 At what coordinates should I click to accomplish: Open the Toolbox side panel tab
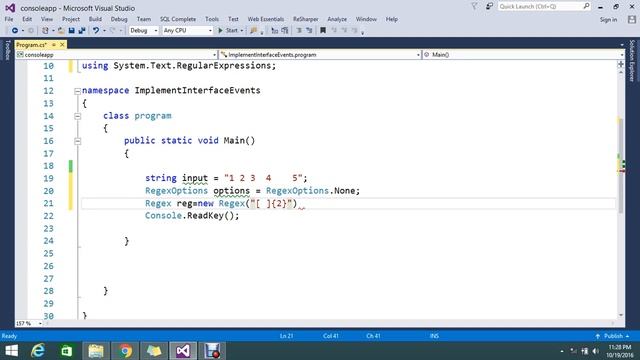point(7,51)
